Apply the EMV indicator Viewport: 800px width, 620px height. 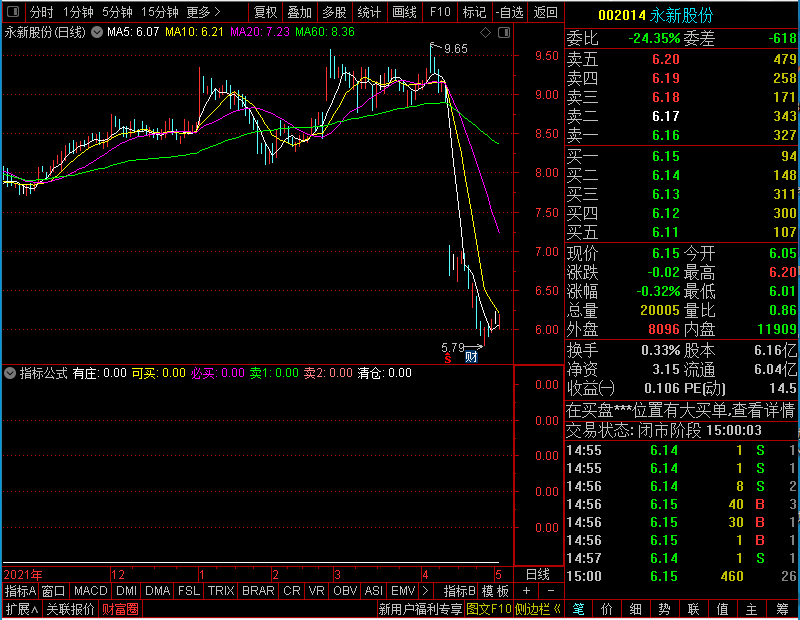point(403,591)
